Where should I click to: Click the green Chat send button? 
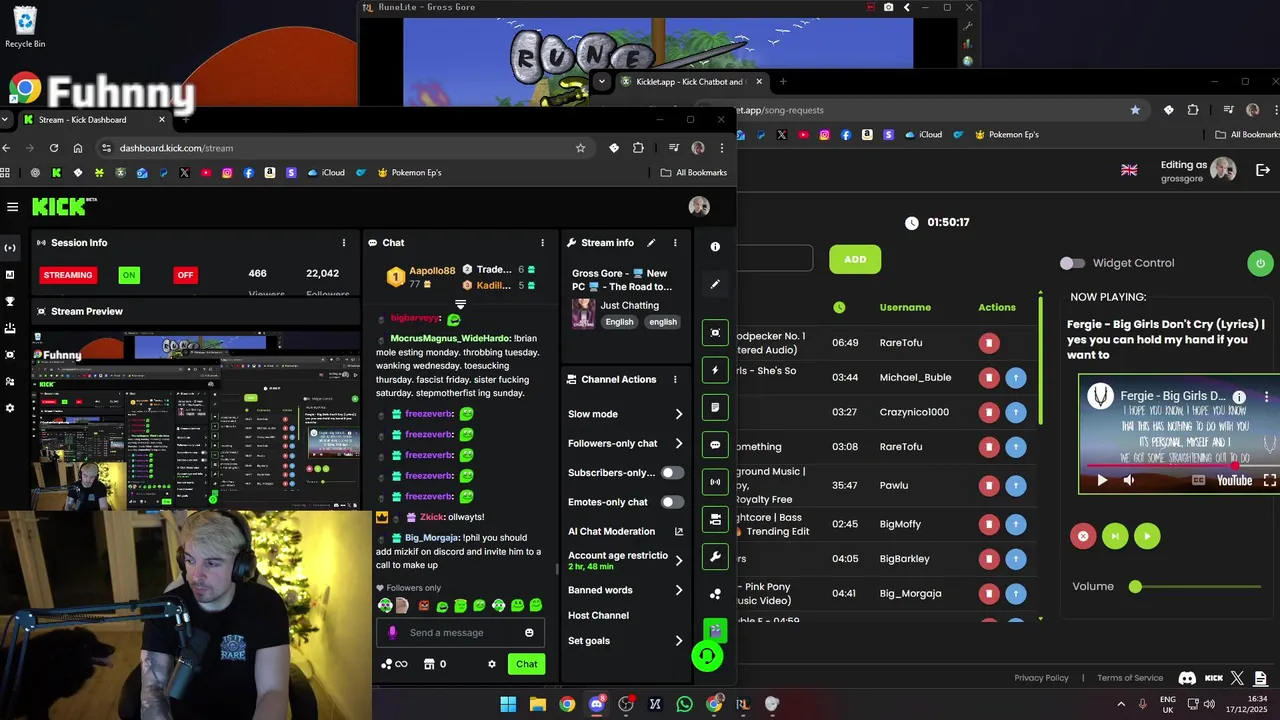click(526, 664)
